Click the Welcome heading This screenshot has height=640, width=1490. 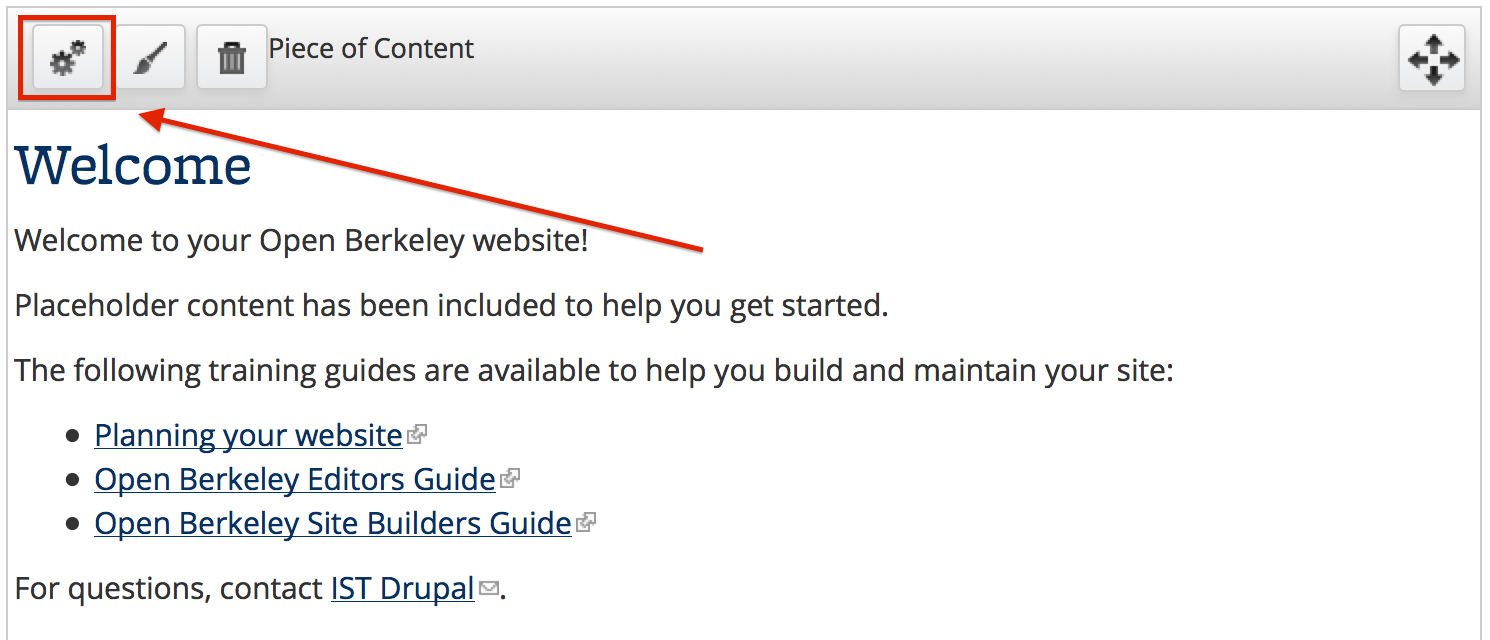[133, 166]
